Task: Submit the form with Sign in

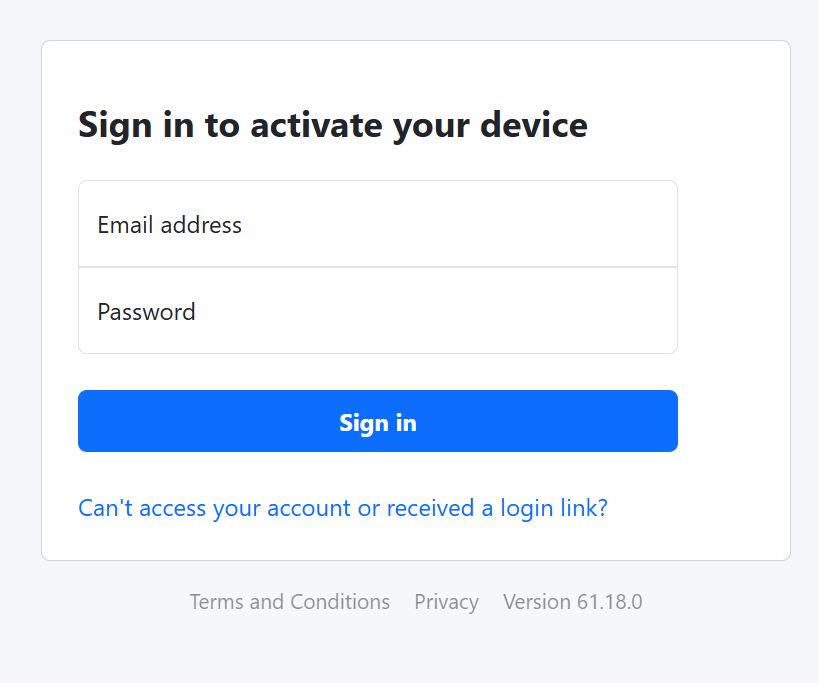Action: tap(377, 421)
